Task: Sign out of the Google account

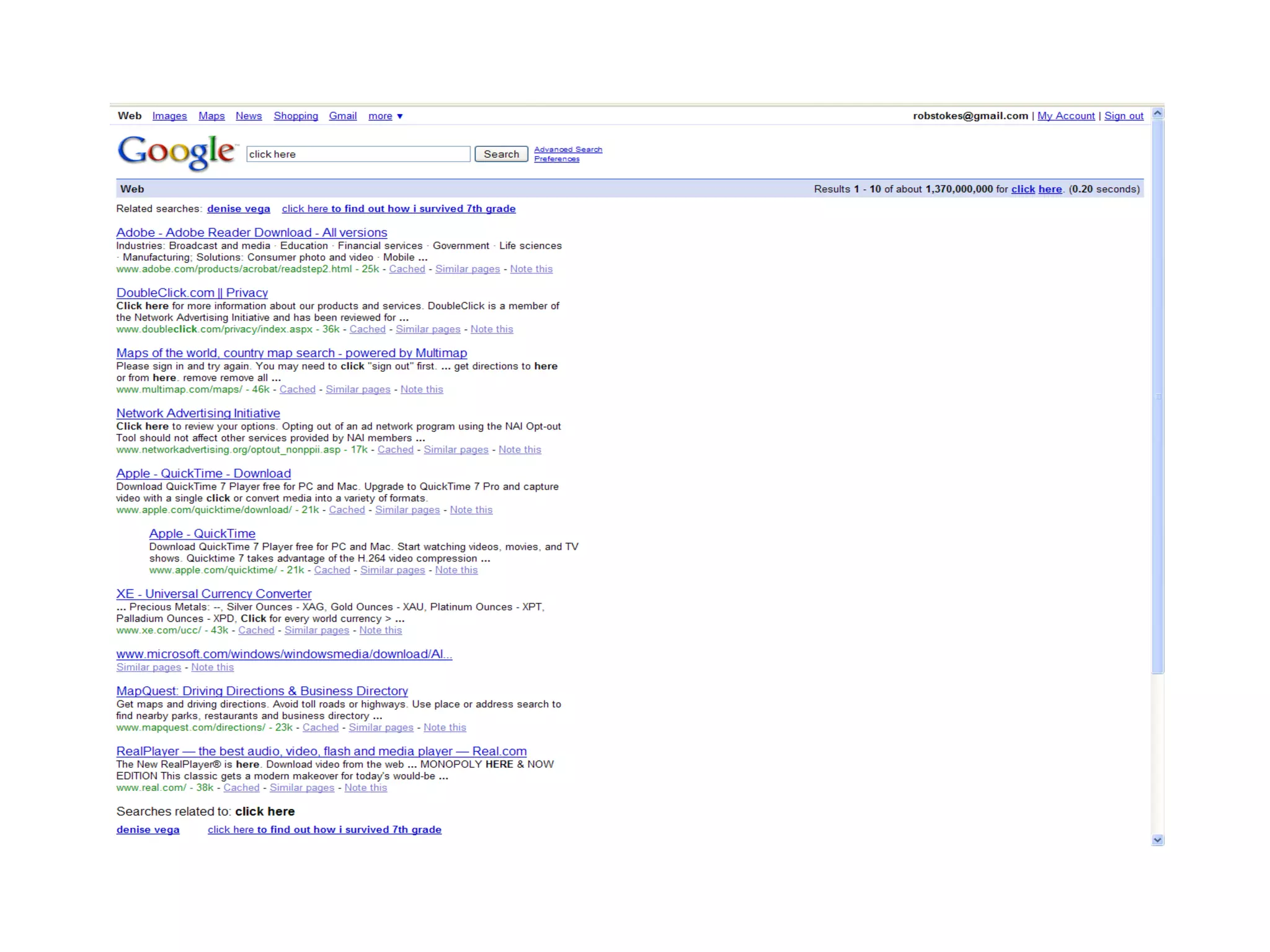Action: tap(1124, 116)
